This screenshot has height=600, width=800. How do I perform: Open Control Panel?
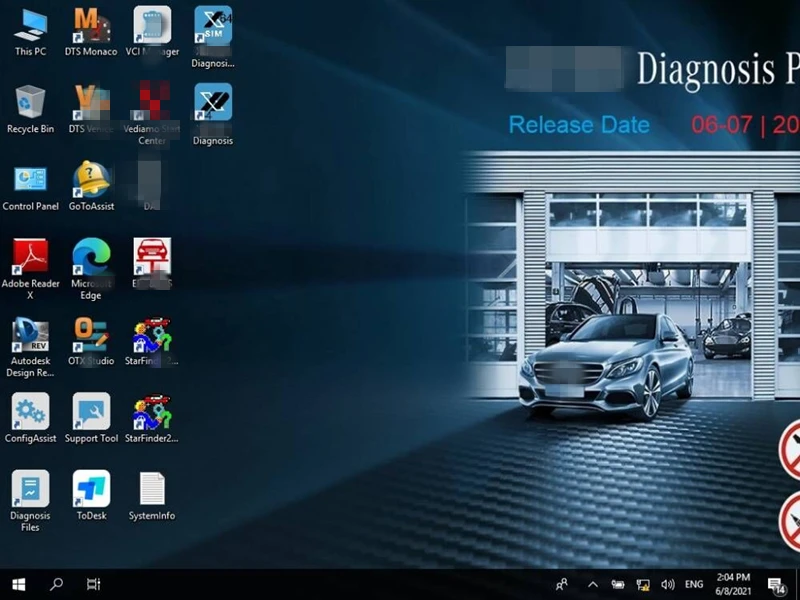[x=30, y=187]
